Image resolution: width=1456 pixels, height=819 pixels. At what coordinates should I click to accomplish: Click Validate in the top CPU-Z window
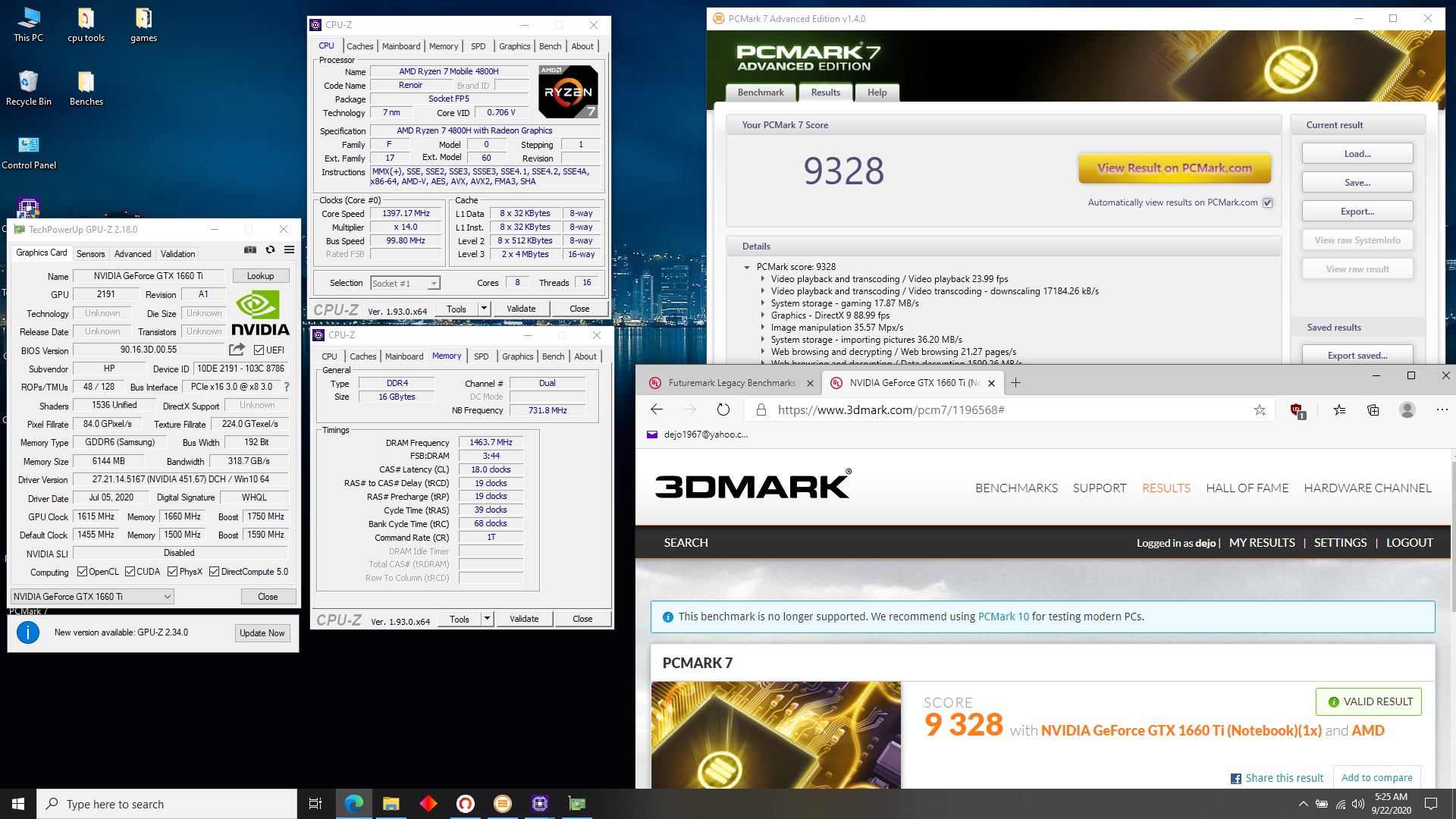(x=521, y=309)
